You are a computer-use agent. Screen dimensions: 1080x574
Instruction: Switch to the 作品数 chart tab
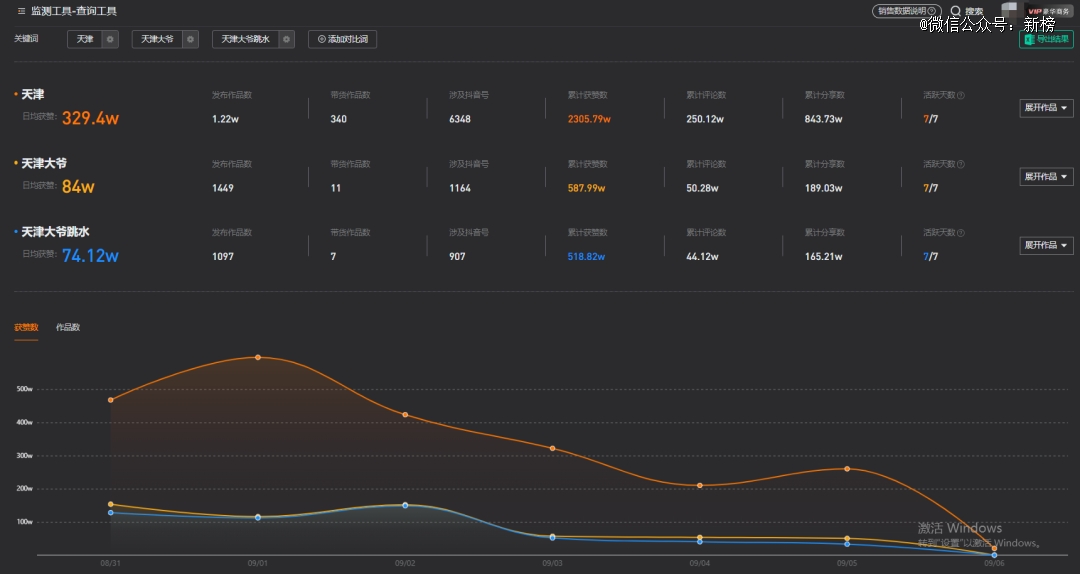68,327
